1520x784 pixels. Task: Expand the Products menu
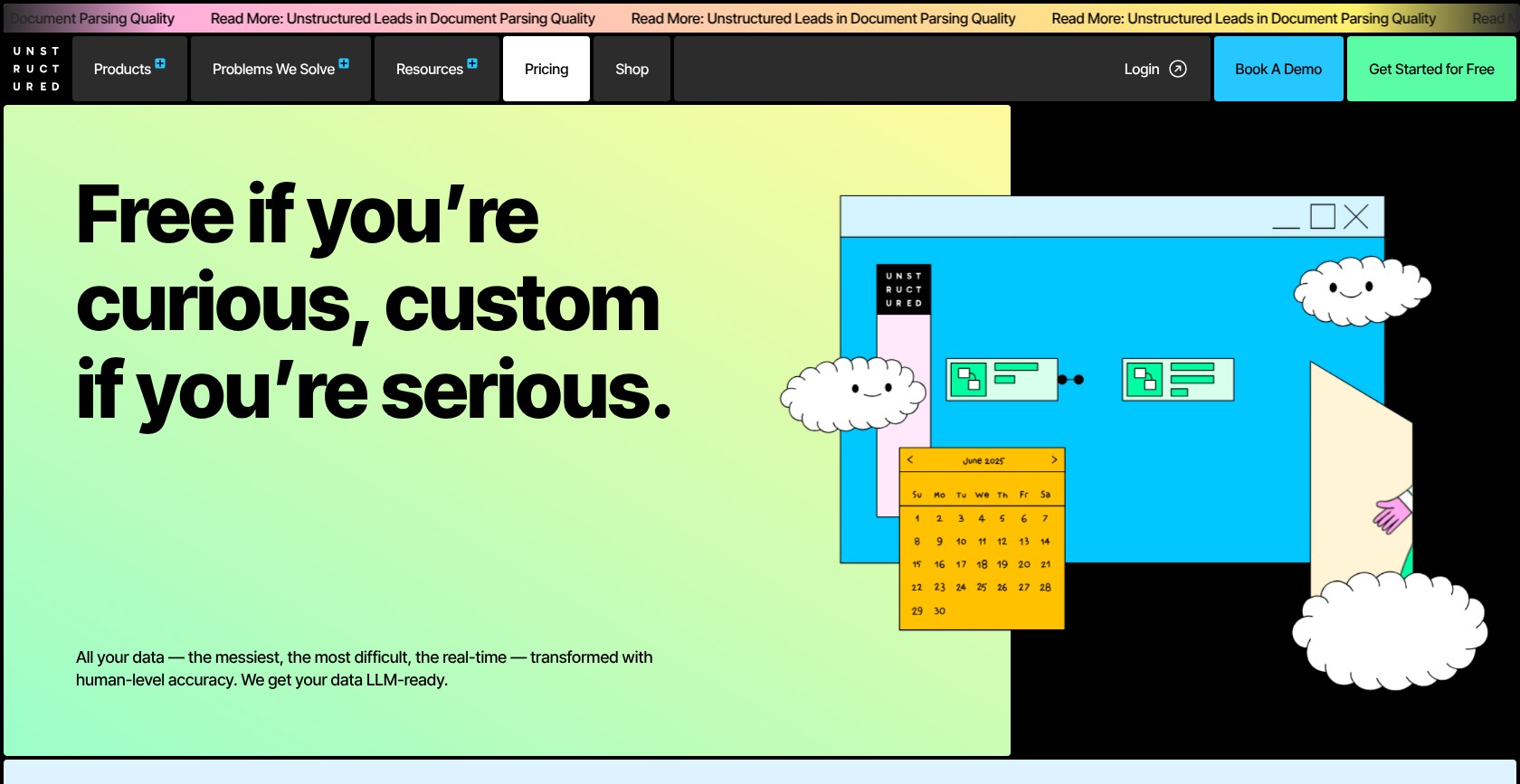129,69
